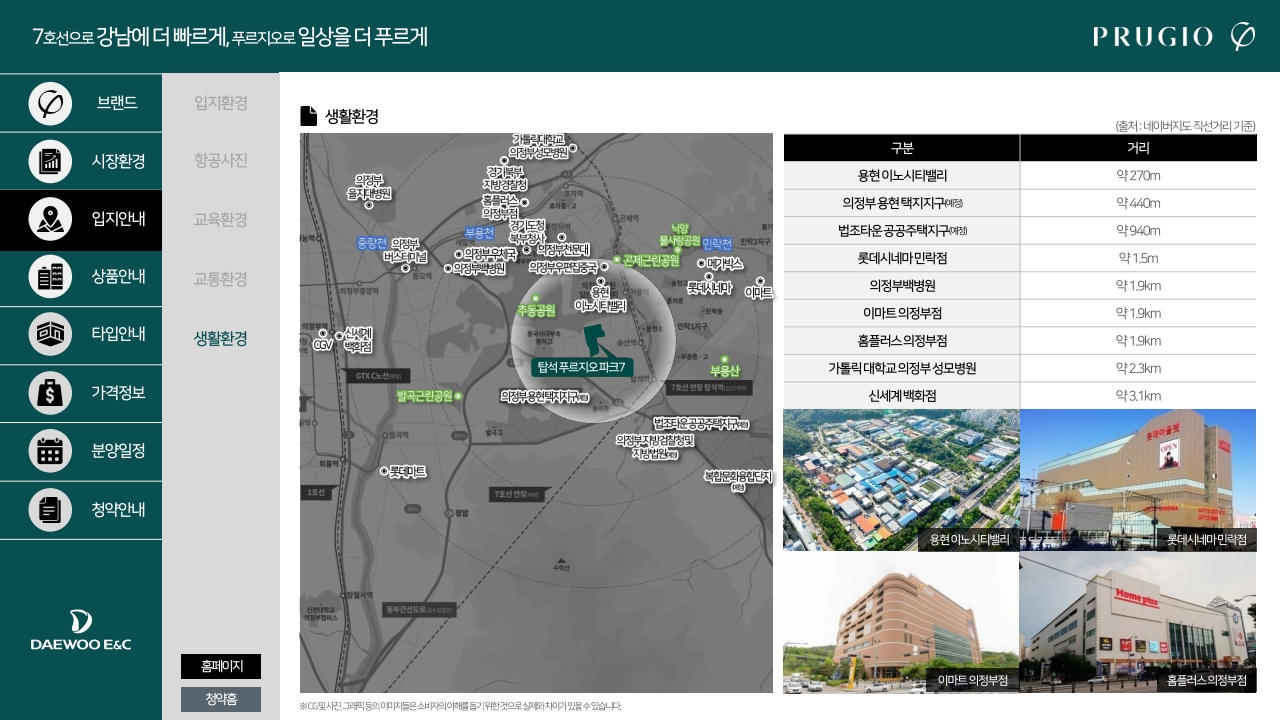Click the 중랑천 label on map

[371, 243]
